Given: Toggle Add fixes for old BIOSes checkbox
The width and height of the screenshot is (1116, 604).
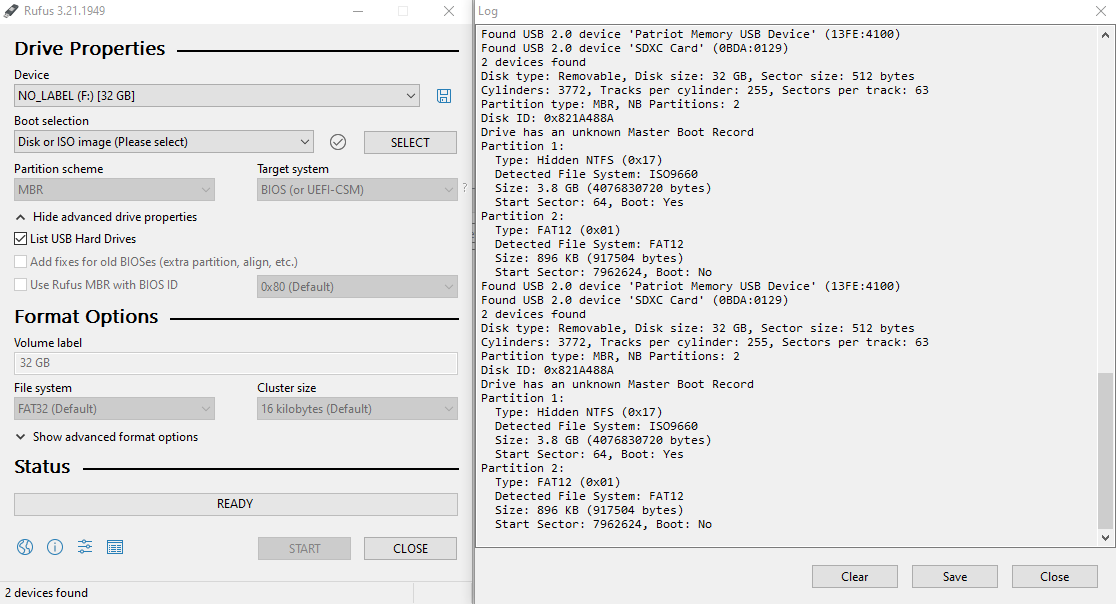Looking at the screenshot, I should click(21, 262).
